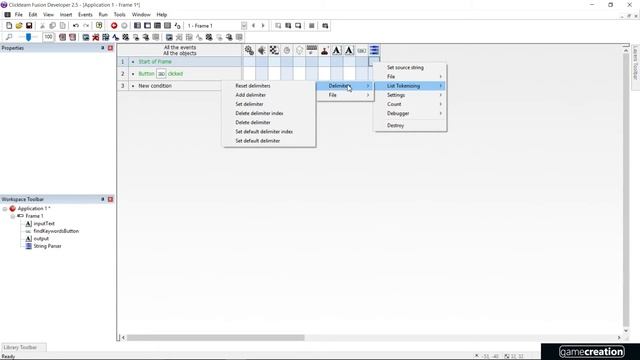Screen dimensions: 640x360
Task: Select inputText in the workspace tree
Action: 44,224
